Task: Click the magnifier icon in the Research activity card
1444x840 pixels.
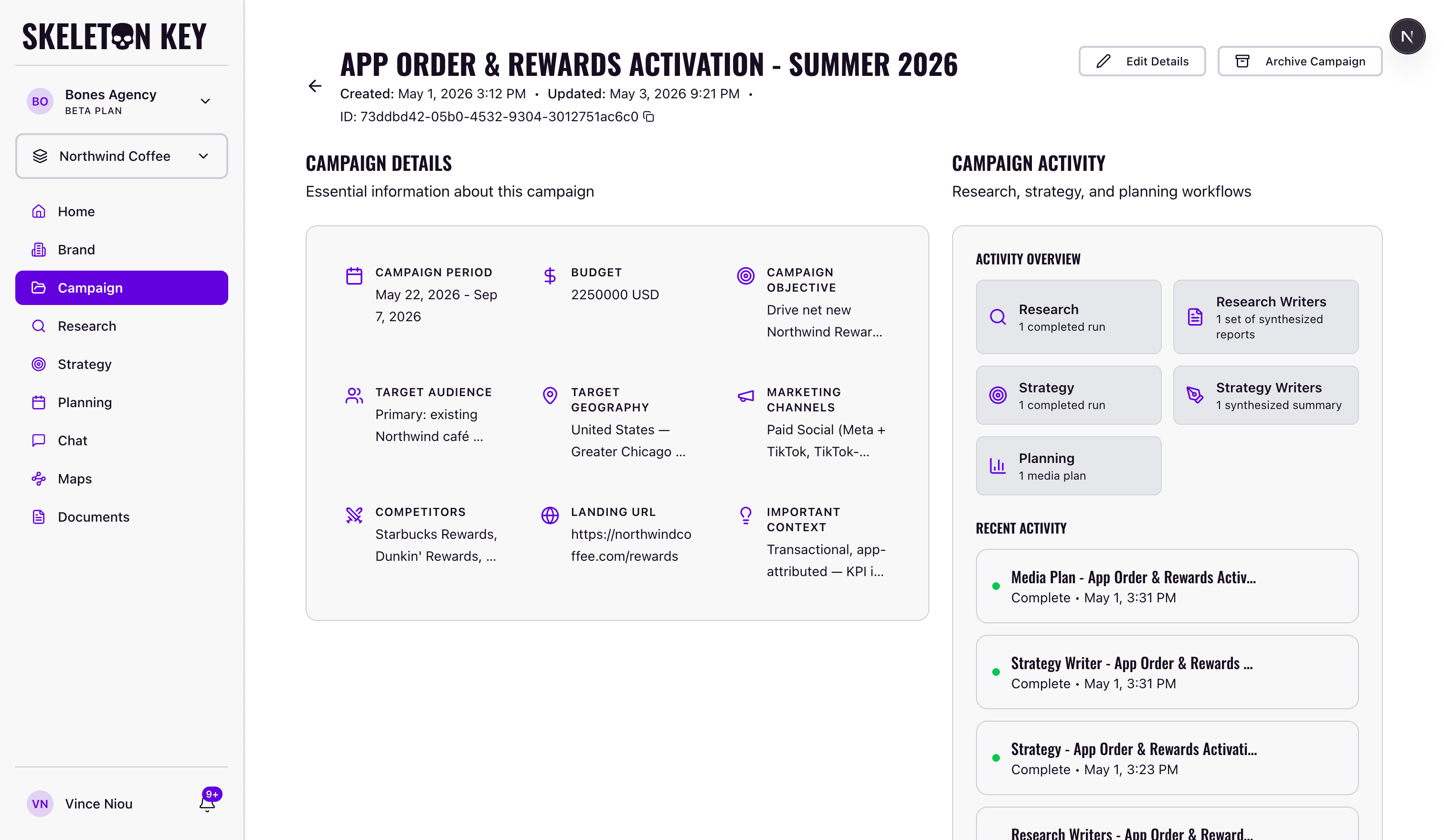Action: (x=998, y=316)
